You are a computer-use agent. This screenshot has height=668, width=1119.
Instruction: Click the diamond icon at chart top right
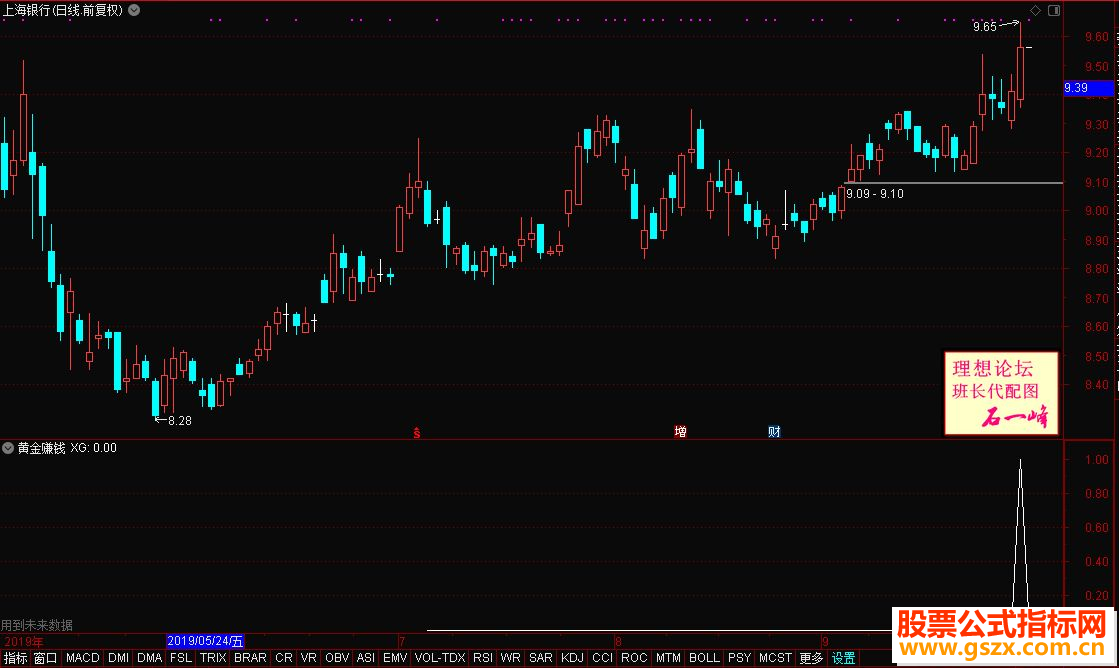pyautogui.click(x=1036, y=10)
